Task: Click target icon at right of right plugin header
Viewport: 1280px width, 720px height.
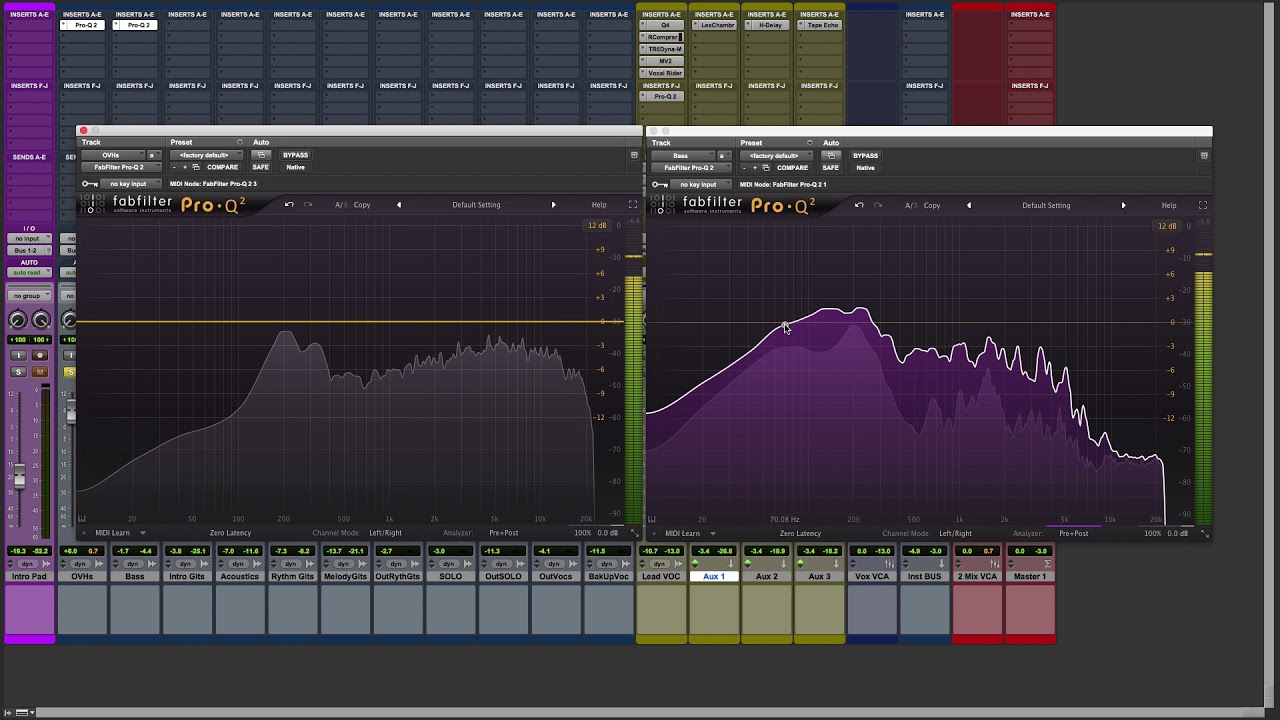Action: [1204, 155]
